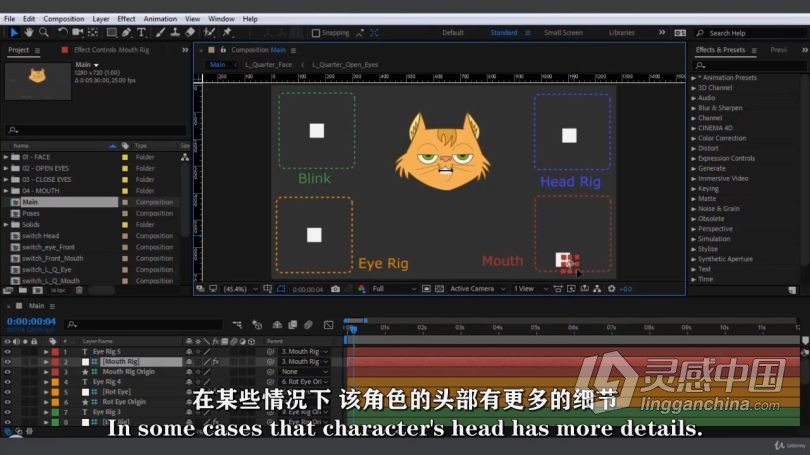Click the current time indicator in timeline
This screenshot has width=810, height=455.
click(353, 328)
